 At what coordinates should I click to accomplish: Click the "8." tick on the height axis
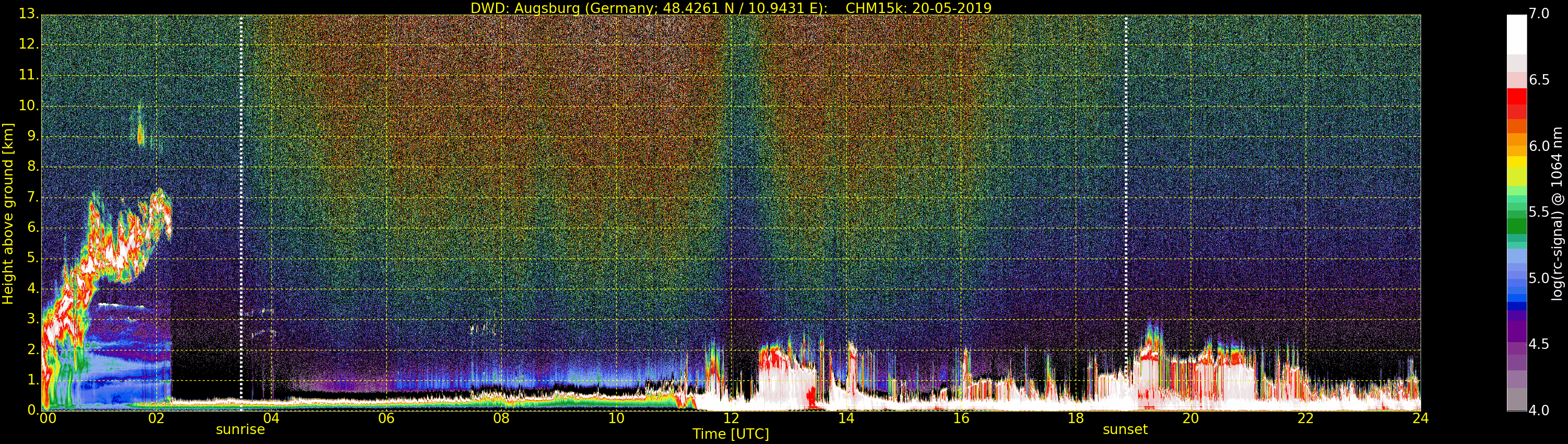[33, 167]
